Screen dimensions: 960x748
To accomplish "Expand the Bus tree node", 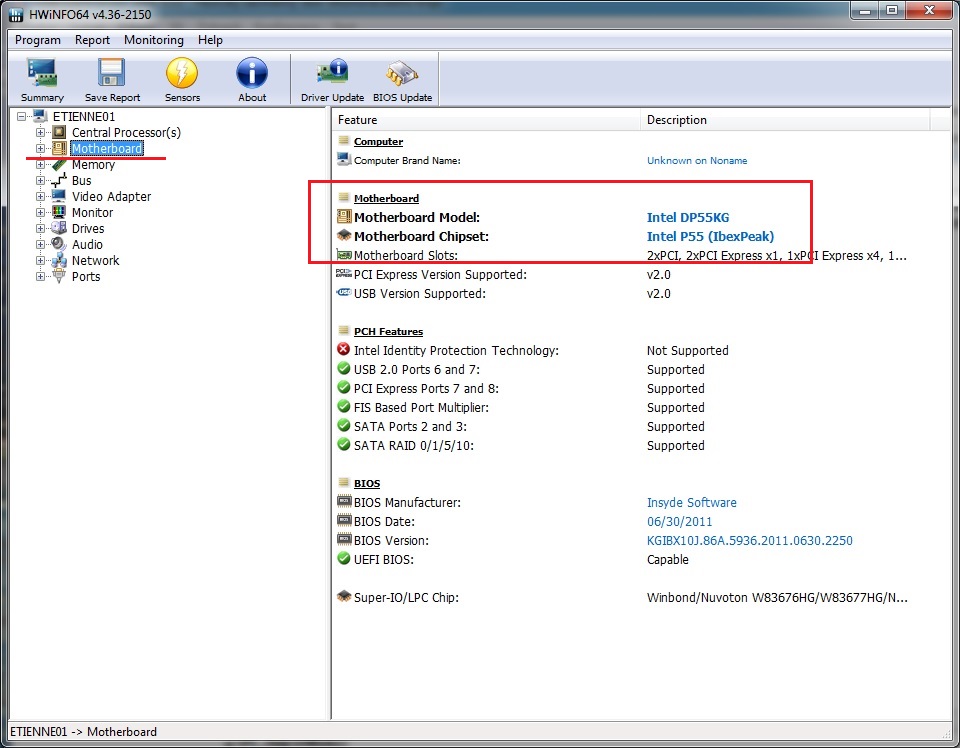I will [40, 181].
